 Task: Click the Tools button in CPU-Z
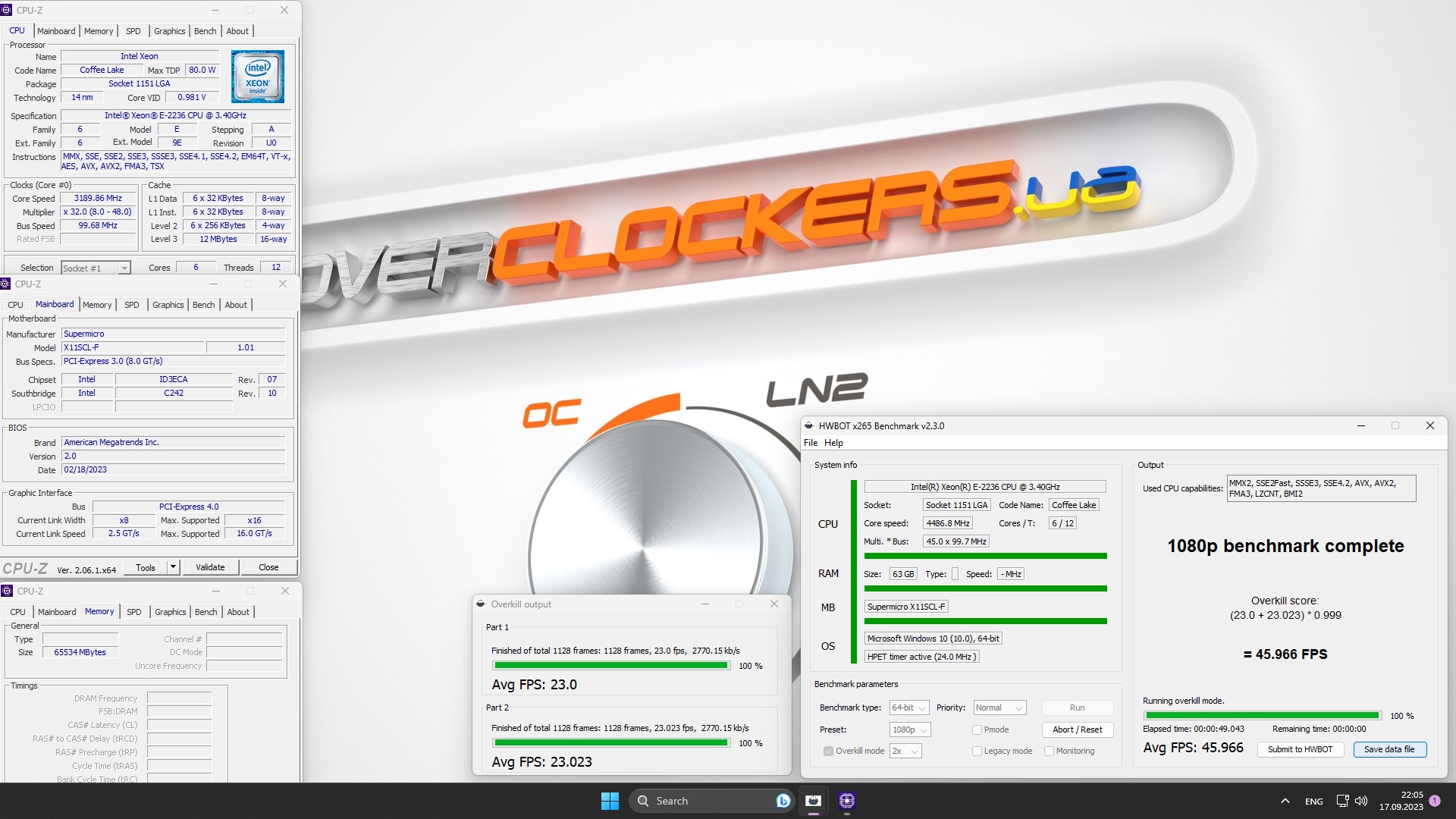coord(146,567)
